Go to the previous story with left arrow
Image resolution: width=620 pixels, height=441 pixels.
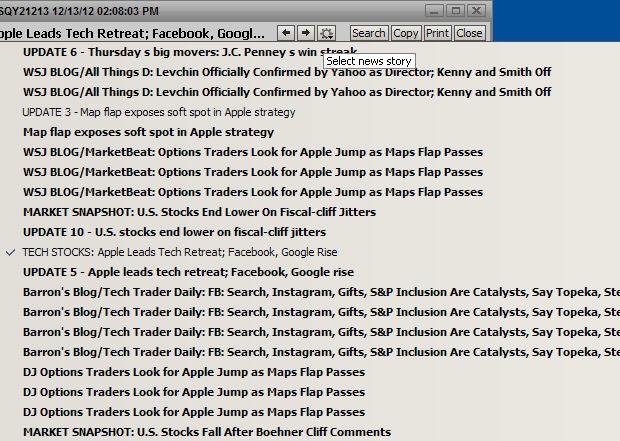pyautogui.click(x=286, y=33)
